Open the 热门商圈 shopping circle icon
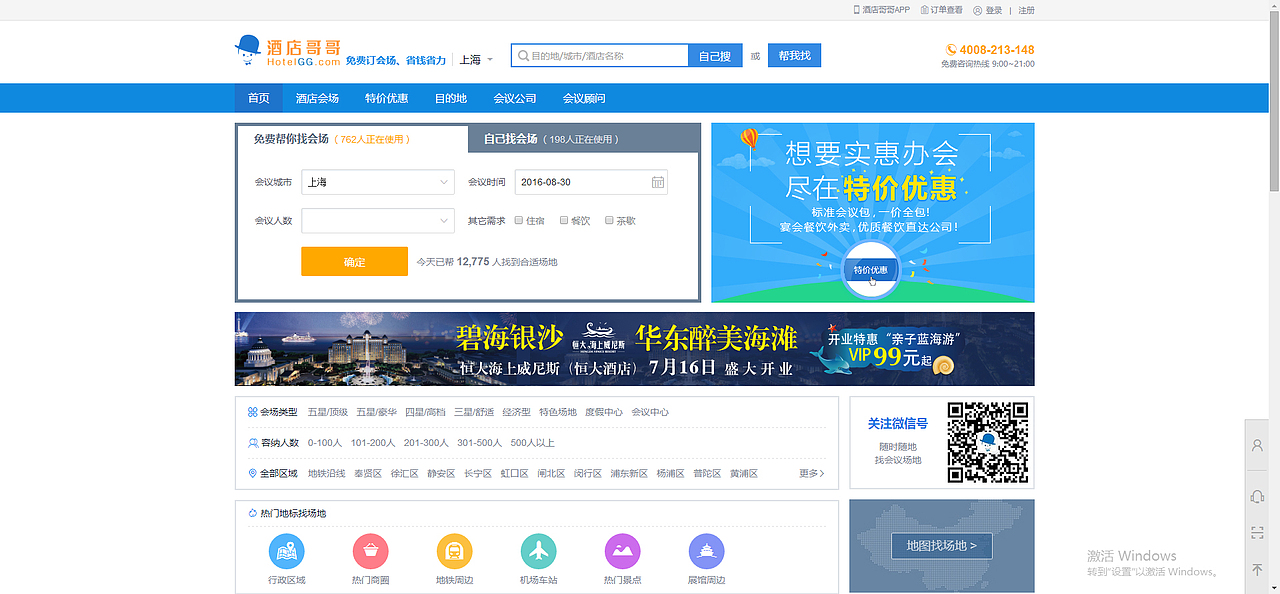 pos(370,551)
